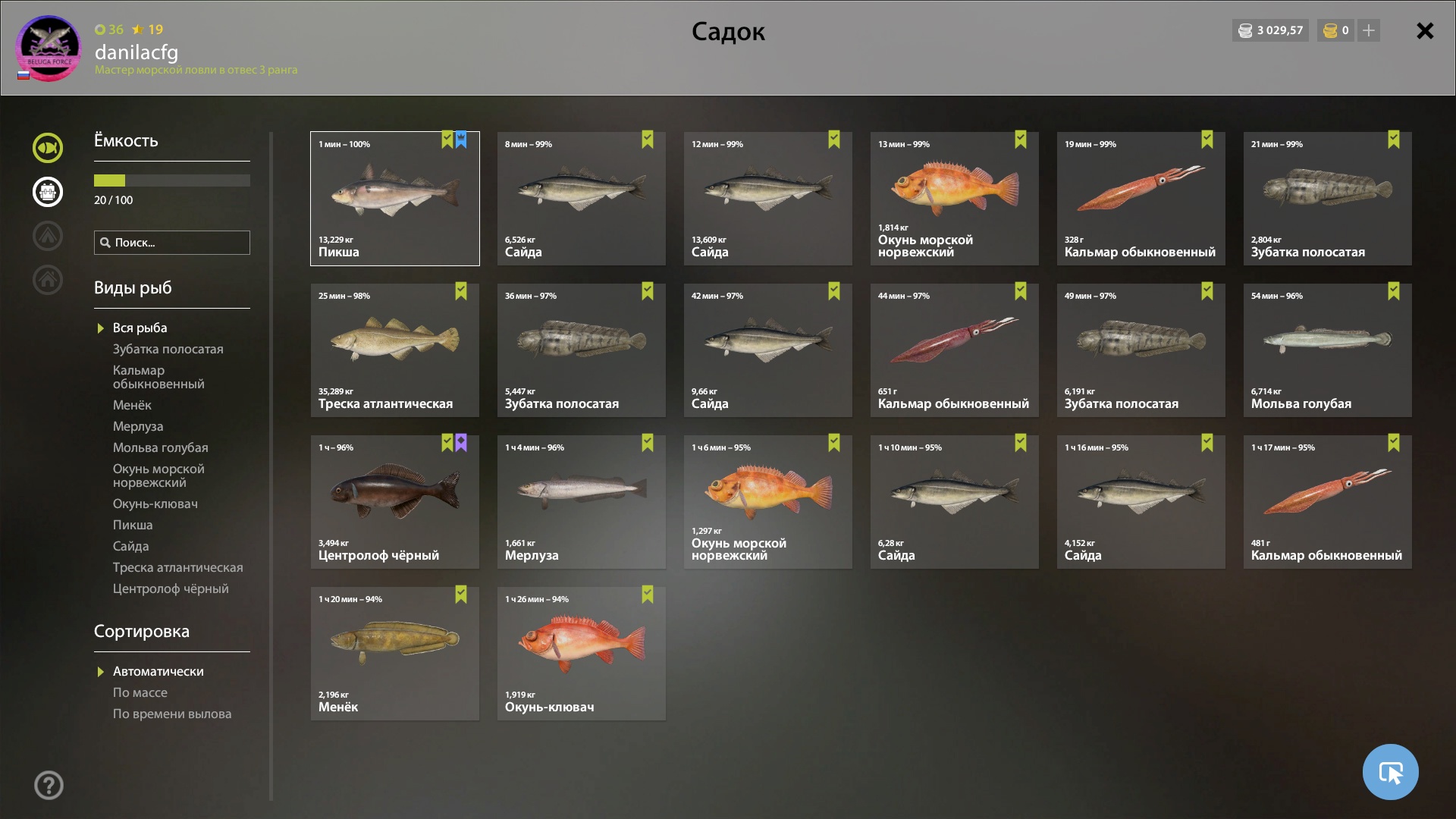Toggle purple bookmark on Центролоф чёрный card
The width and height of the screenshot is (1456, 819).
click(461, 443)
